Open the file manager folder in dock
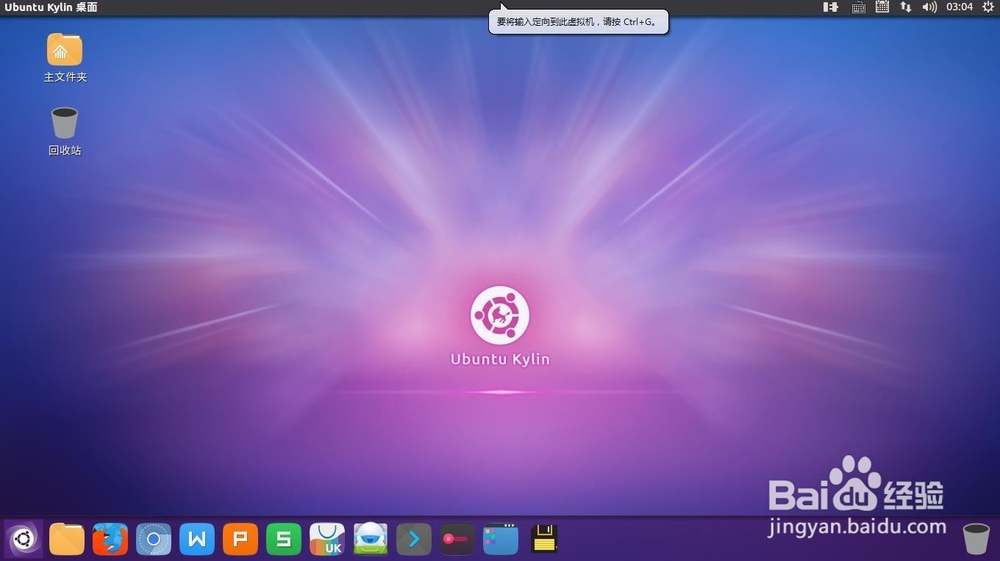The height and width of the screenshot is (561, 1000). 67,539
